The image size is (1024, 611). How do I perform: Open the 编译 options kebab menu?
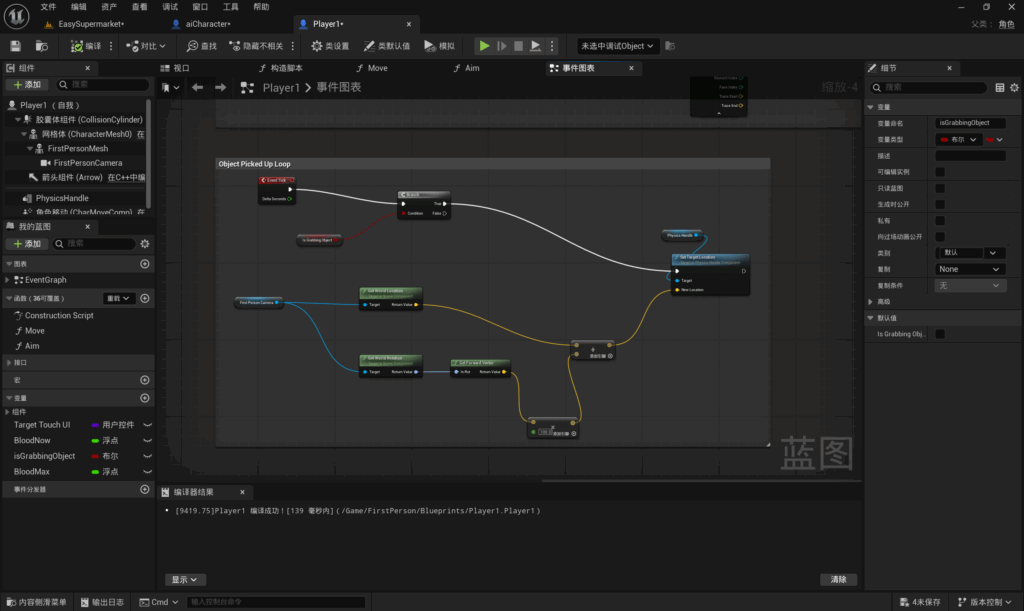tap(111, 46)
